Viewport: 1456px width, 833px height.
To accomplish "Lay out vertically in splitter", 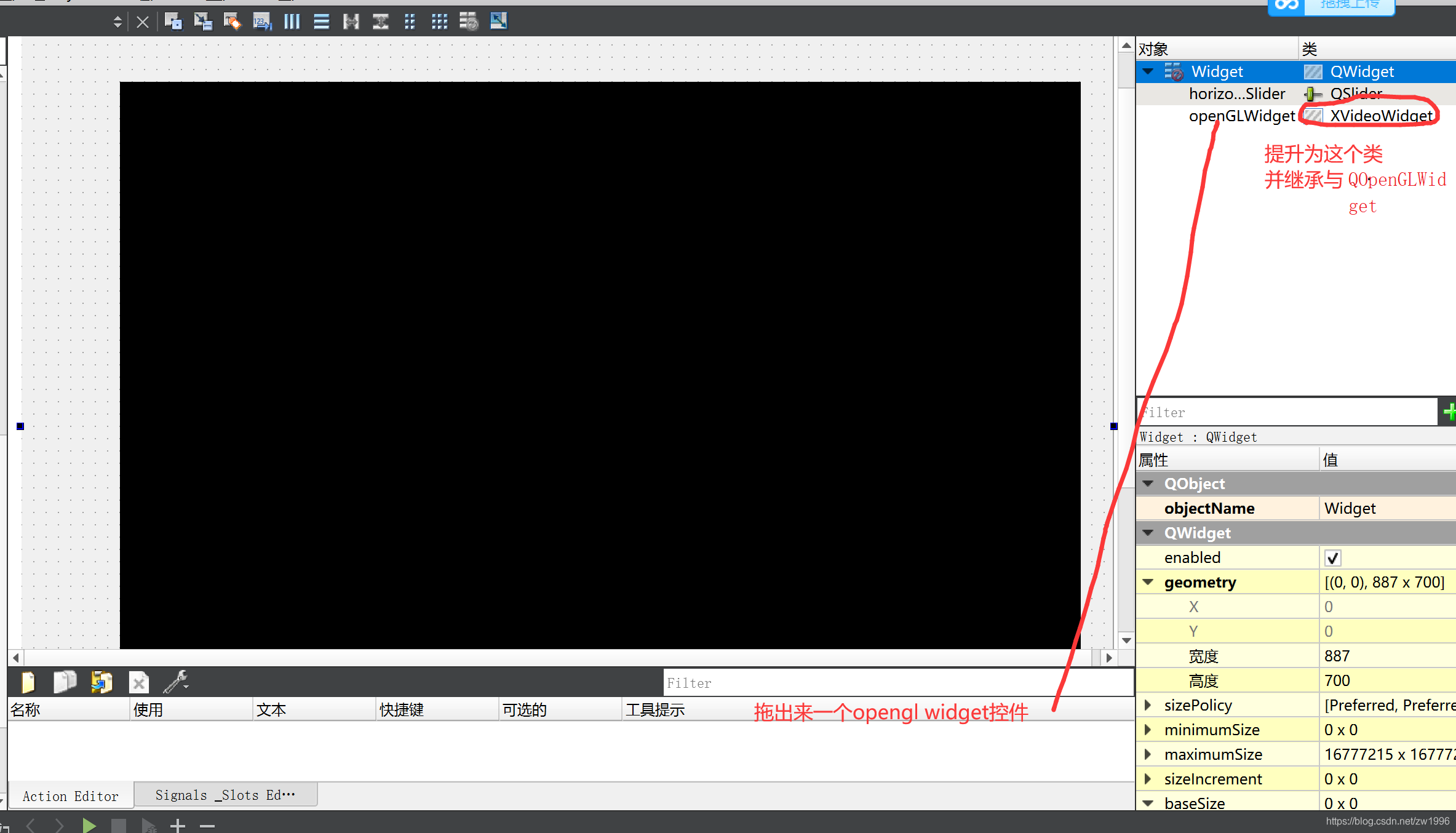I will click(381, 22).
